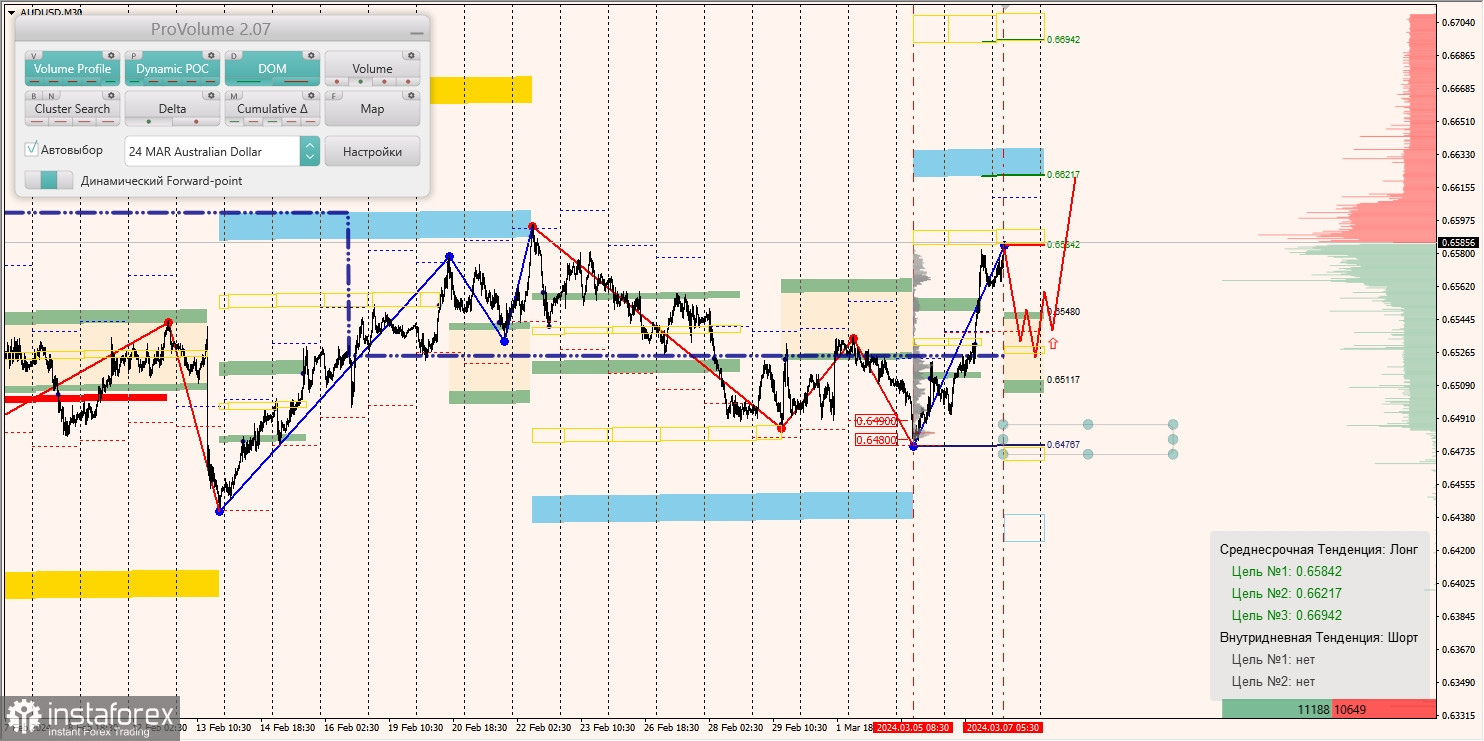This screenshot has width=1484, height=741.
Task: Click the P hotkey tag on Dynamic POC
Action: point(135,56)
